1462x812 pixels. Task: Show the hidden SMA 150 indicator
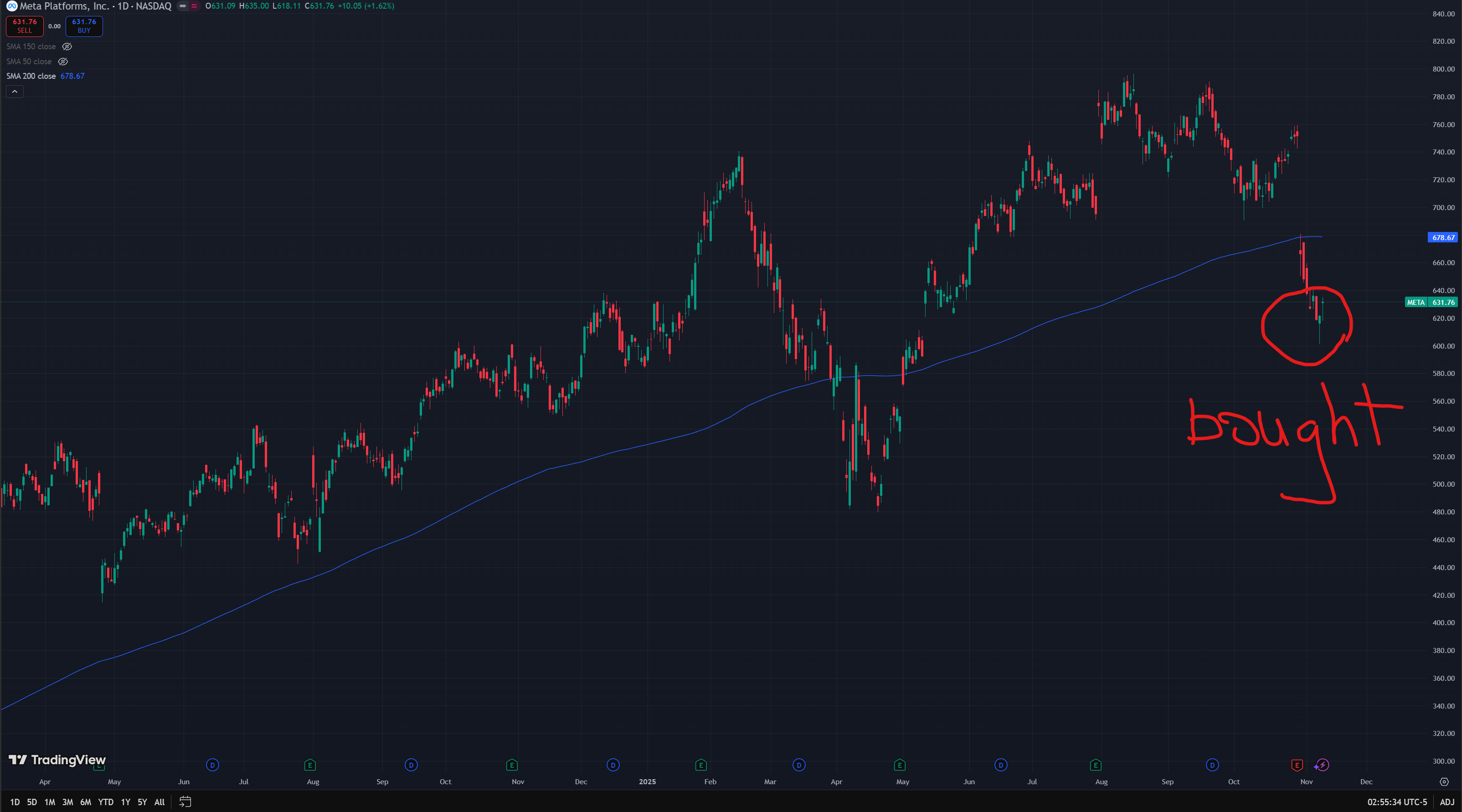67,46
